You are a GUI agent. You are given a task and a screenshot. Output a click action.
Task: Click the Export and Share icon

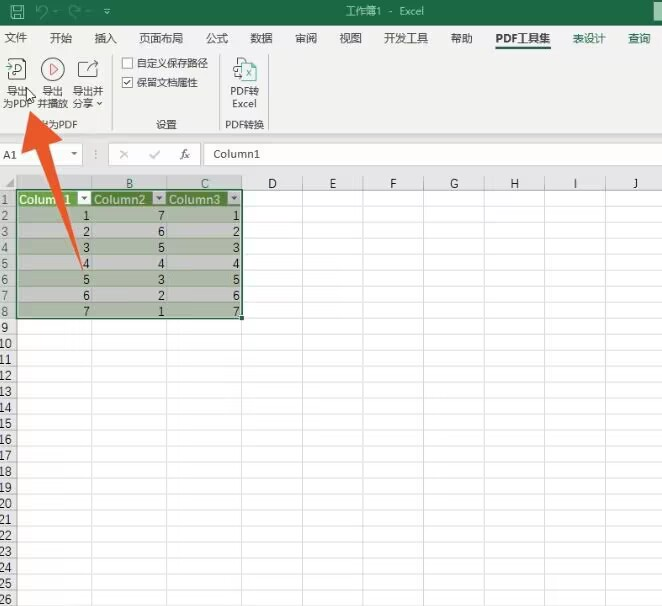88,70
